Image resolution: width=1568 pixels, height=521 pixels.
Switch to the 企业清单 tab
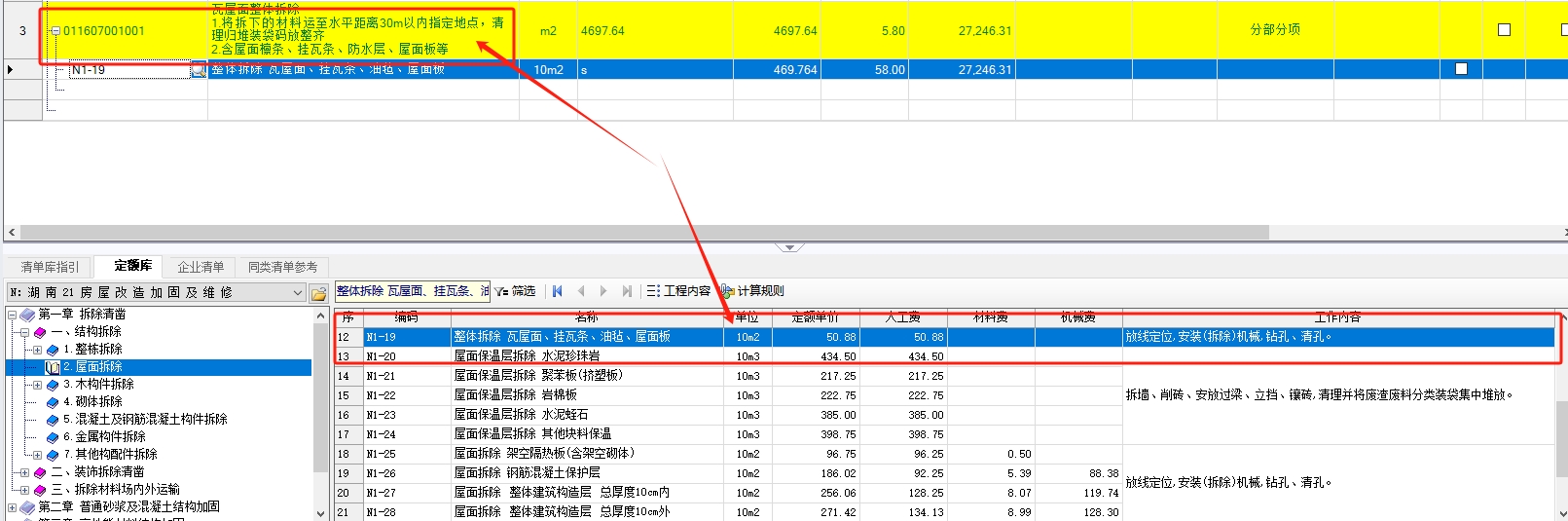click(x=201, y=267)
